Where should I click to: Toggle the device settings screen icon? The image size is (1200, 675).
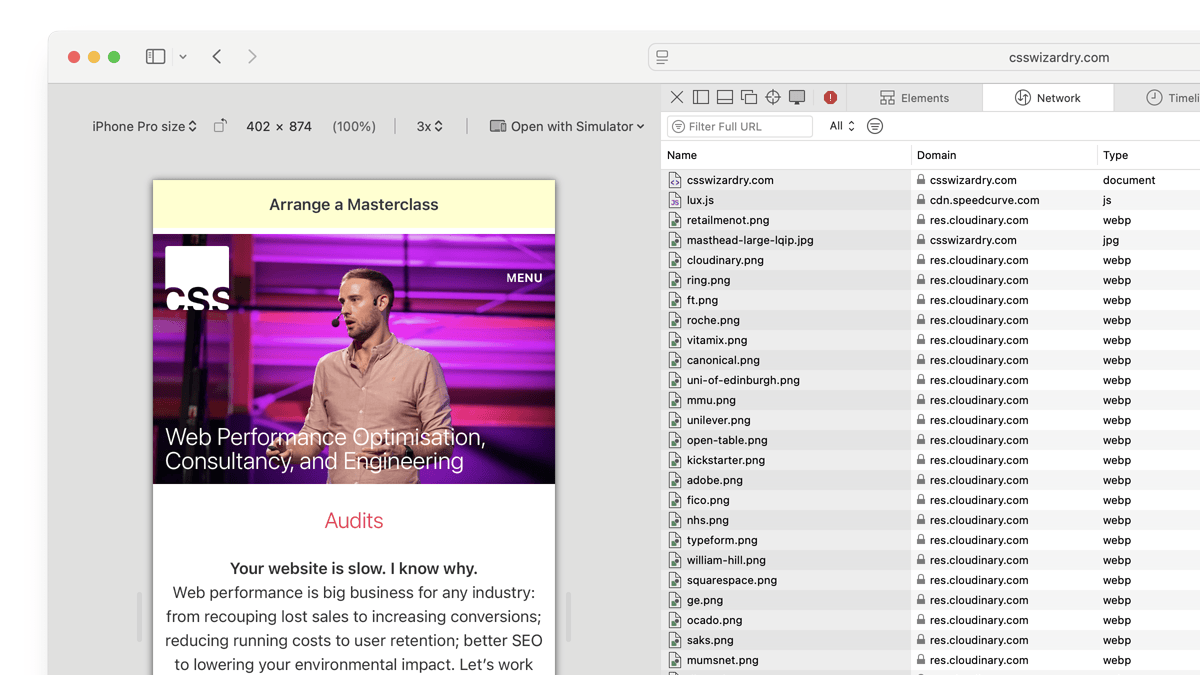(797, 97)
